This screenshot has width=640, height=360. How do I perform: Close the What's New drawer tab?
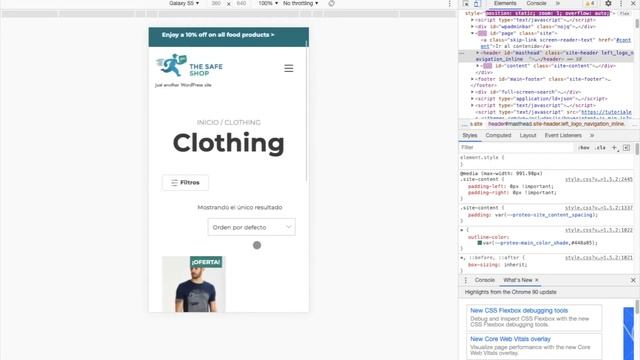537,280
